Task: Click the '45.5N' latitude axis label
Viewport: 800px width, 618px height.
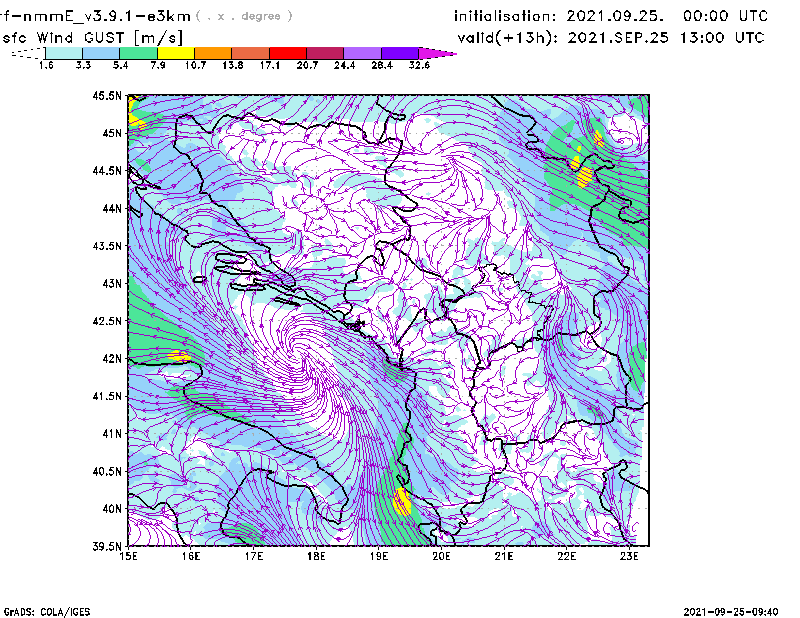Action: point(107,96)
